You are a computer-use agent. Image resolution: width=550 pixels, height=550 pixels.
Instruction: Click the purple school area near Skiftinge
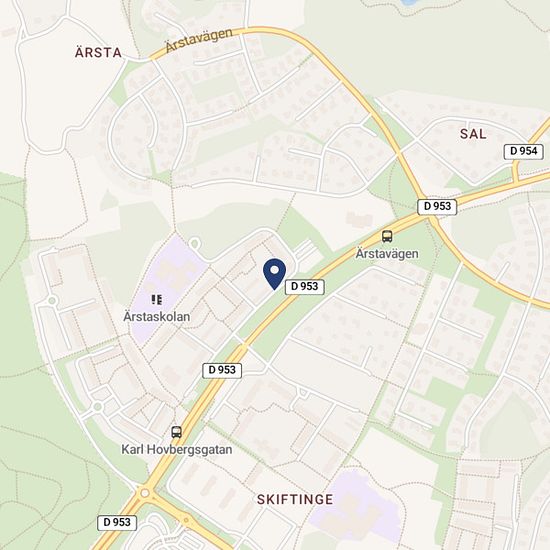[358, 505]
